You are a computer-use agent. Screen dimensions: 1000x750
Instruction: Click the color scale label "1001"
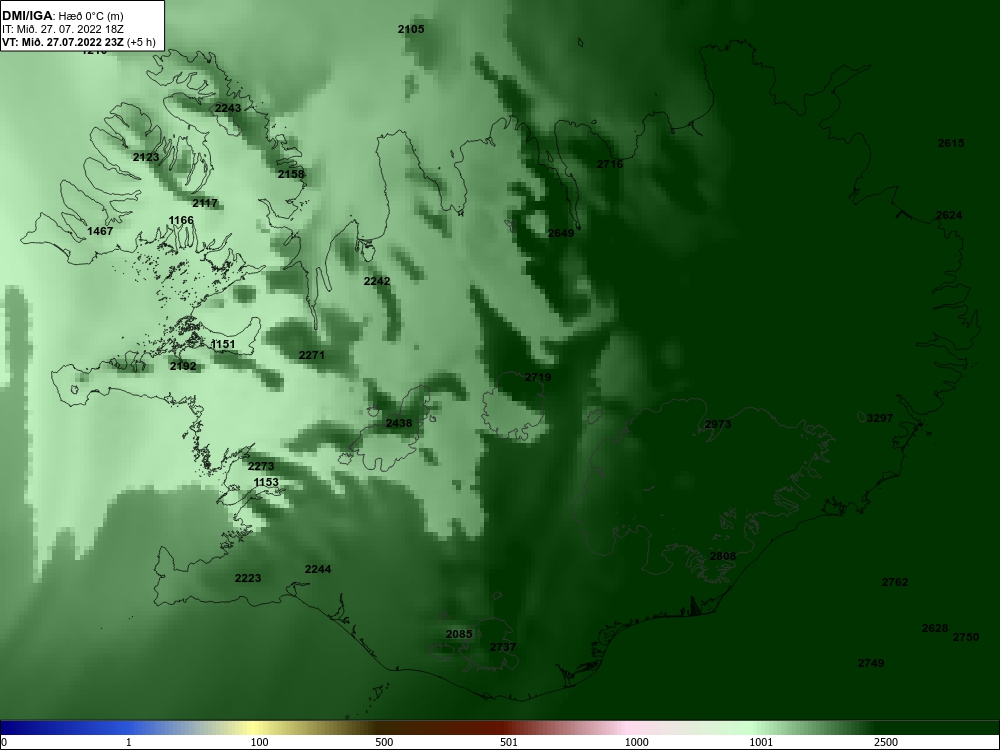[761, 742]
